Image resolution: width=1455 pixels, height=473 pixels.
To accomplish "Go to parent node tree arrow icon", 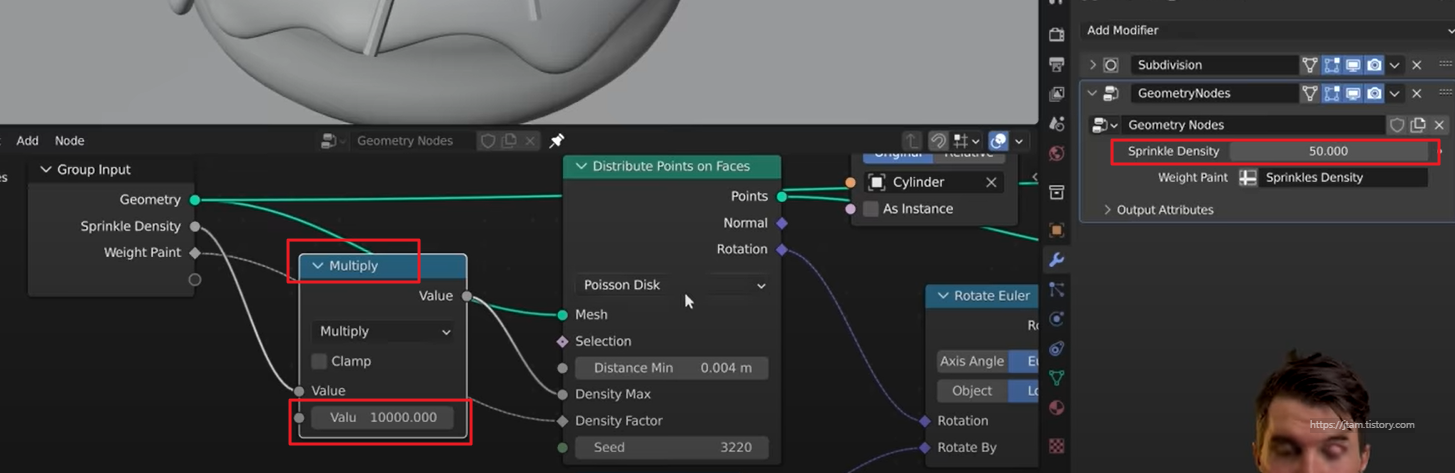I will pyautogui.click(x=911, y=141).
